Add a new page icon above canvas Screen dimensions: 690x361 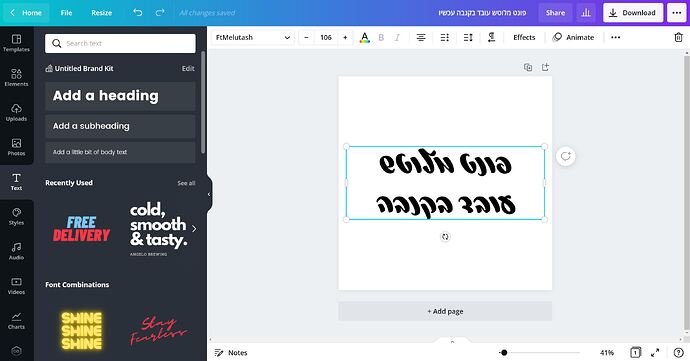click(545, 67)
